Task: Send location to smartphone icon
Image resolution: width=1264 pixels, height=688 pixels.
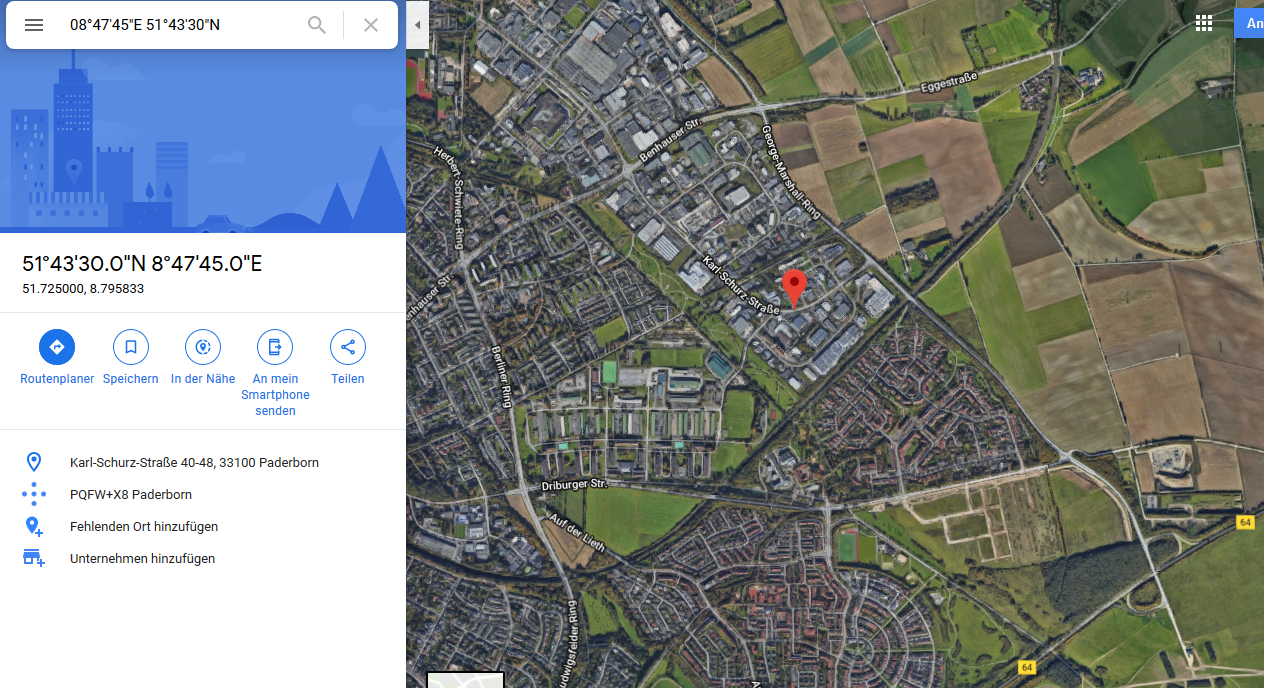Action: click(x=275, y=347)
